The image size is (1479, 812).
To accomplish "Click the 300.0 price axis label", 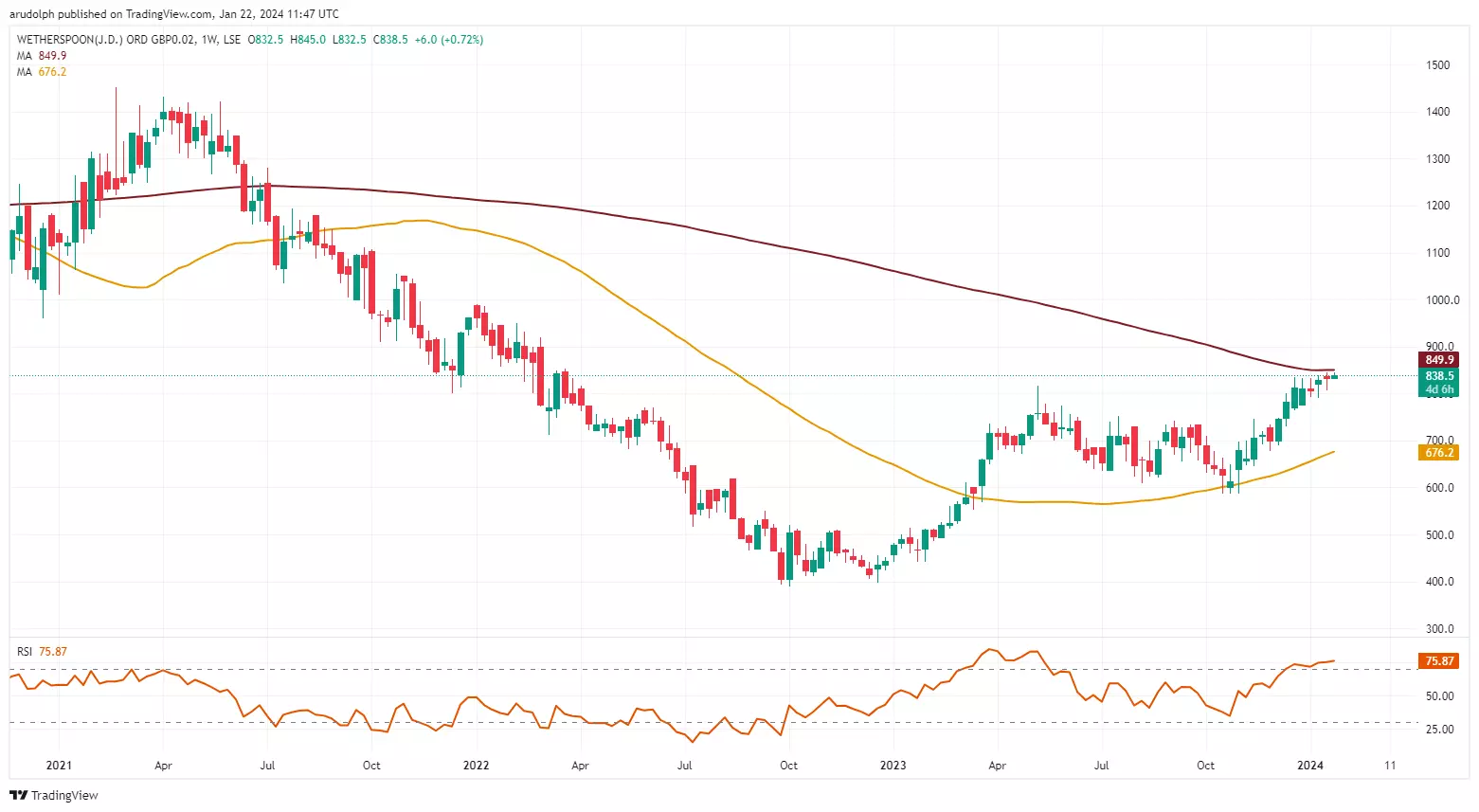I will 1439,629.
